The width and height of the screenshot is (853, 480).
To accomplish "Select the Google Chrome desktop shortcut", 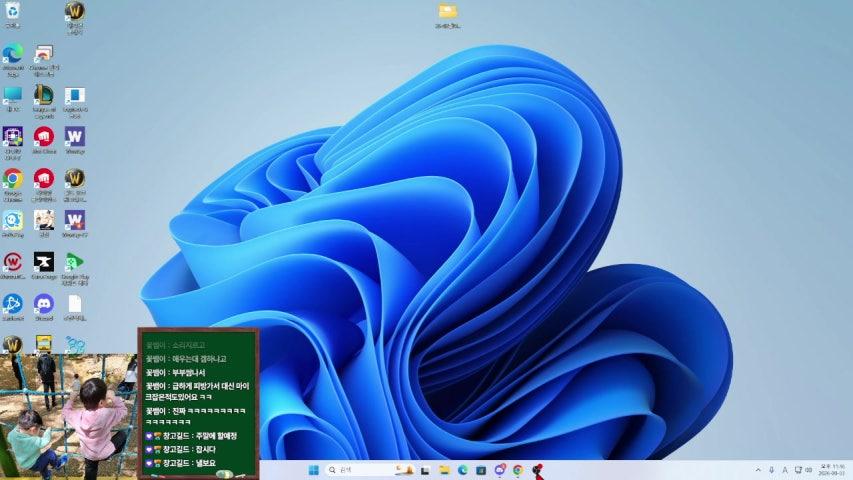I will click(12, 179).
